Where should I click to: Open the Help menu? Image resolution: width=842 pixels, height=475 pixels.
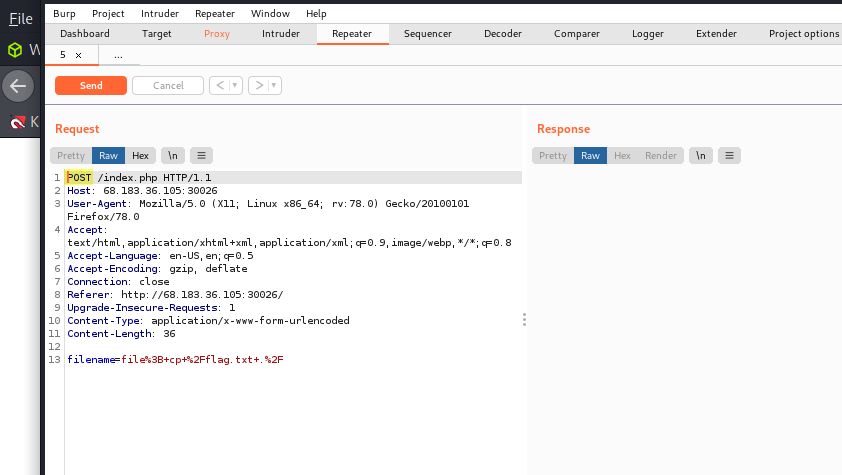[316, 13]
